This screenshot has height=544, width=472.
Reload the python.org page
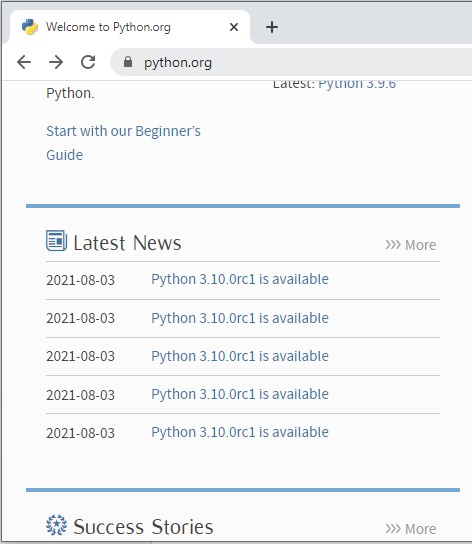[x=88, y=62]
